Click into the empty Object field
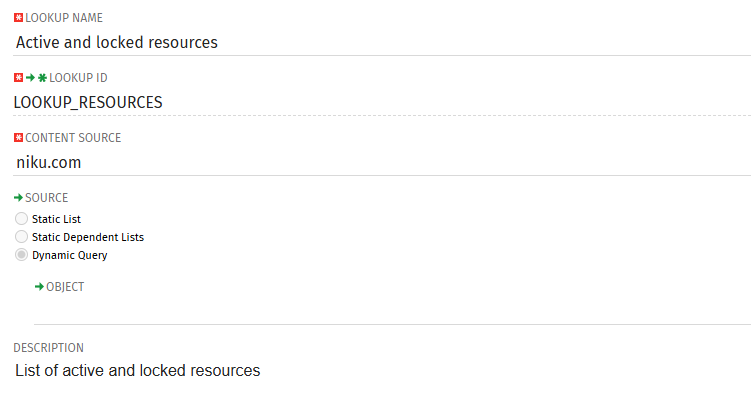This screenshot has width=751, height=404. [x=390, y=309]
